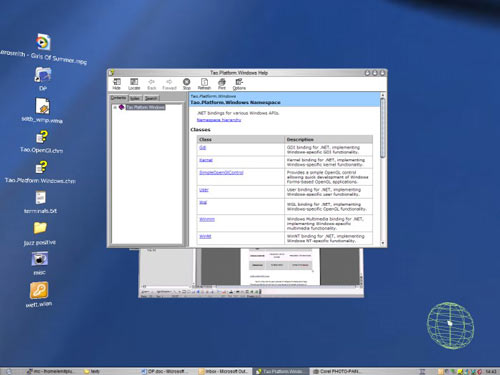Select the Tao.OpenGl.chm desktop icon

42,137
